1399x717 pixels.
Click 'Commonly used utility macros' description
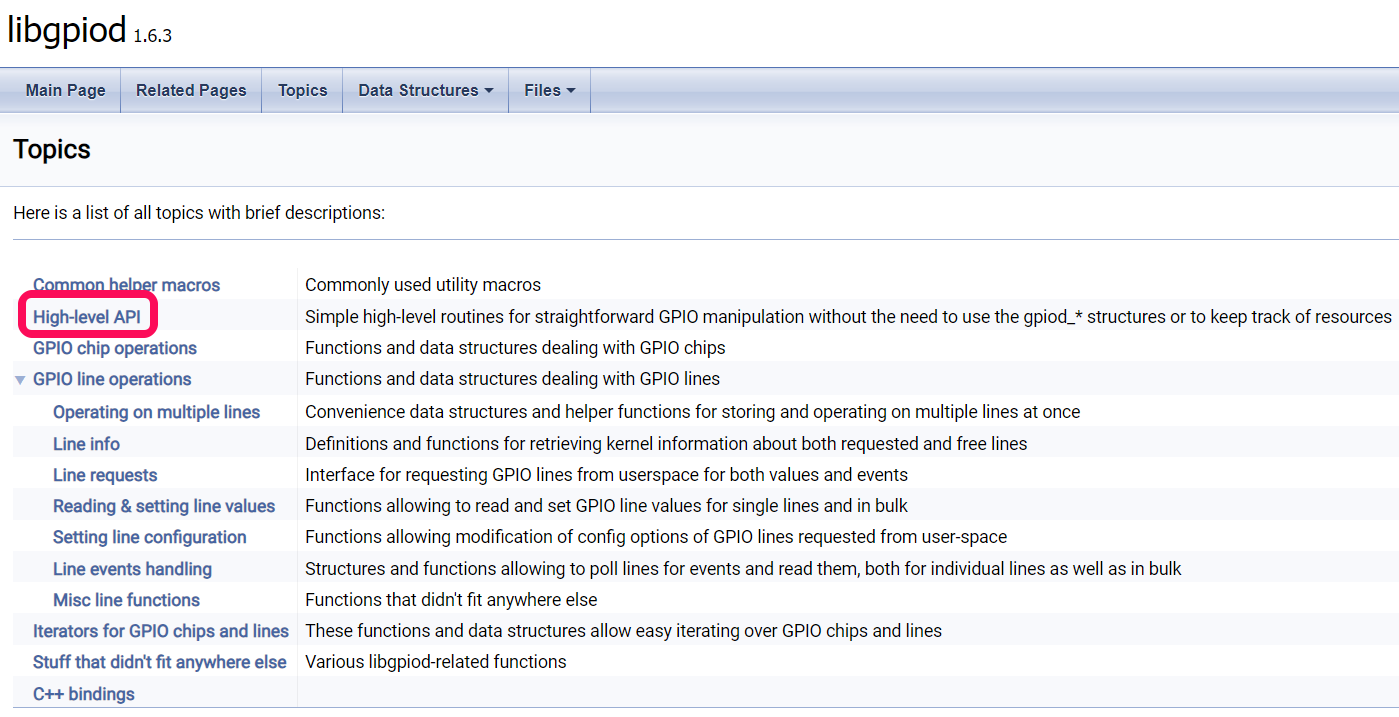pos(423,285)
